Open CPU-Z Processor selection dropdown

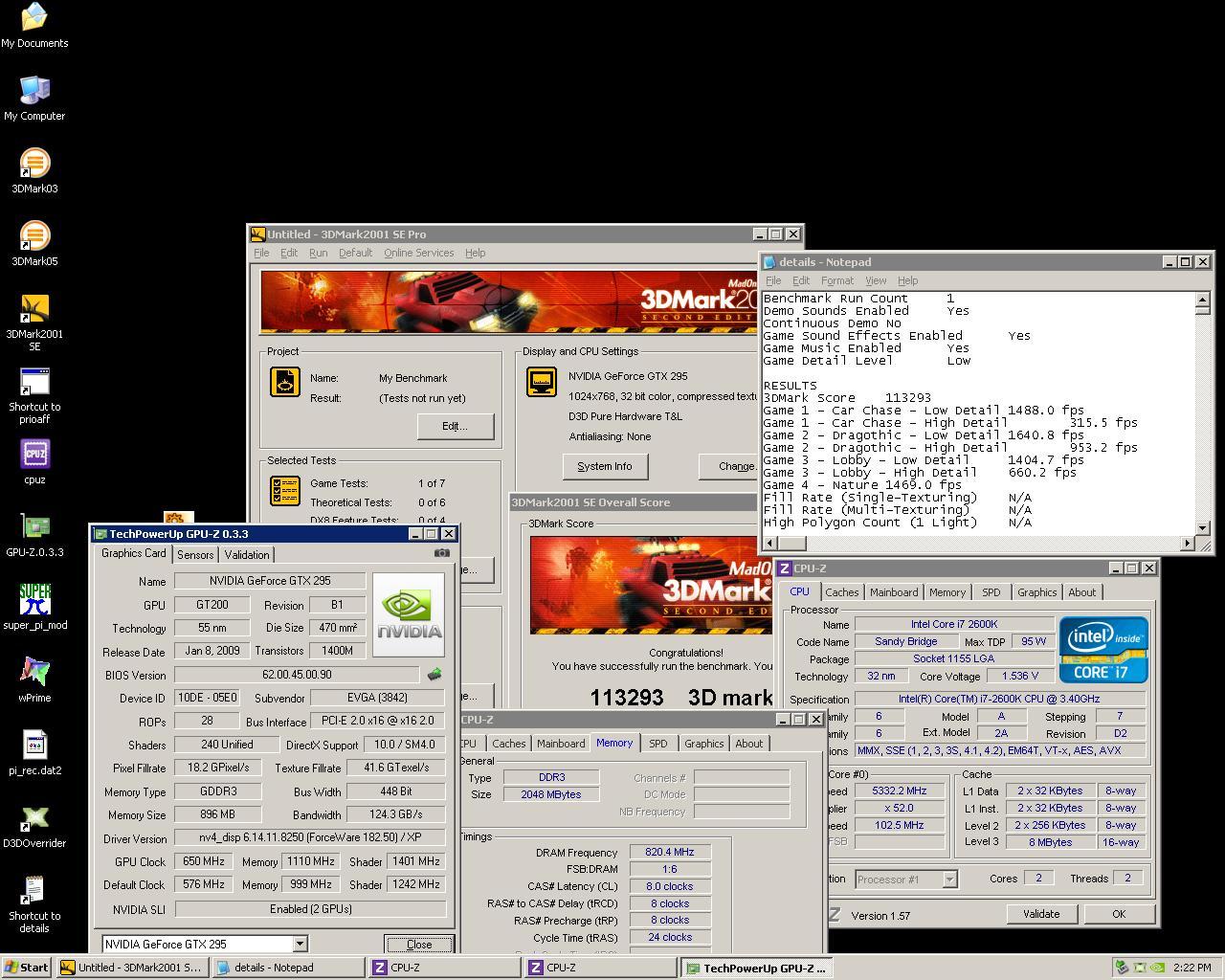(949, 879)
